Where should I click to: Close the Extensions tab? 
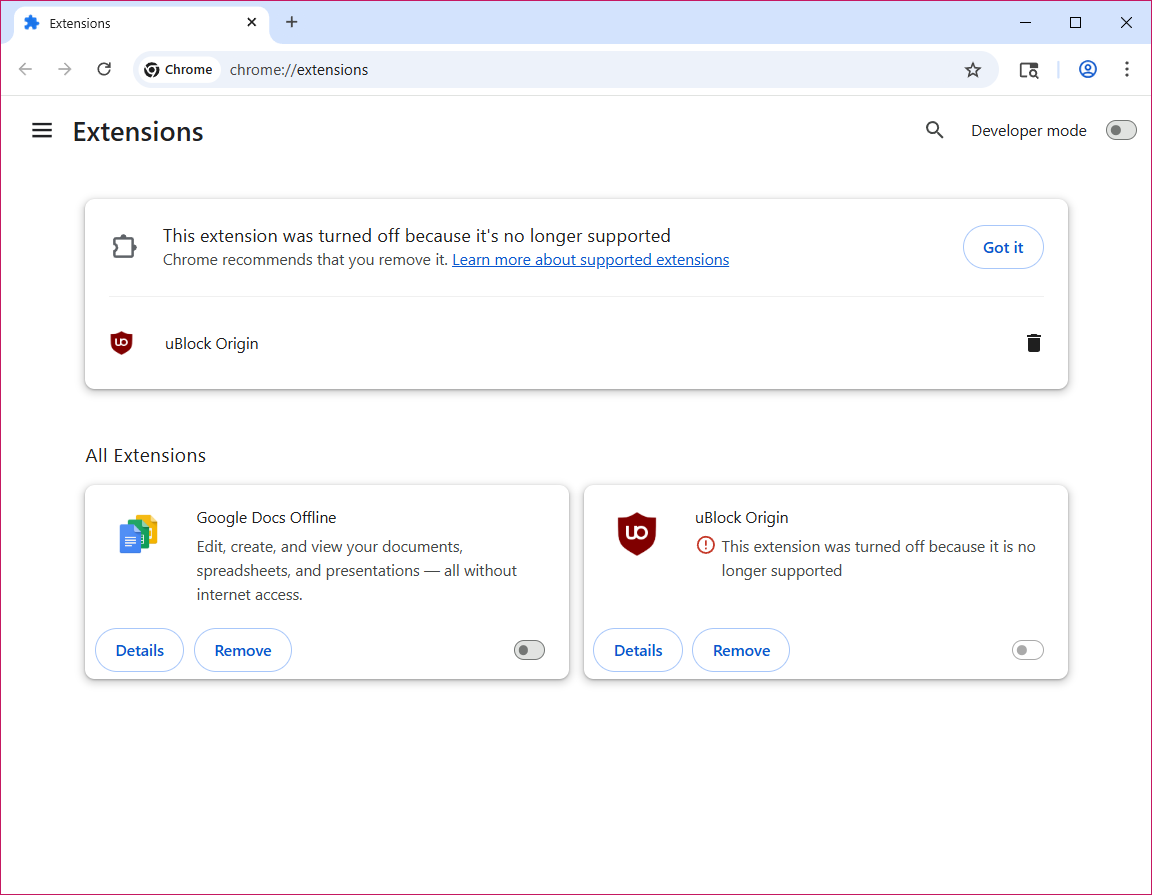[251, 23]
